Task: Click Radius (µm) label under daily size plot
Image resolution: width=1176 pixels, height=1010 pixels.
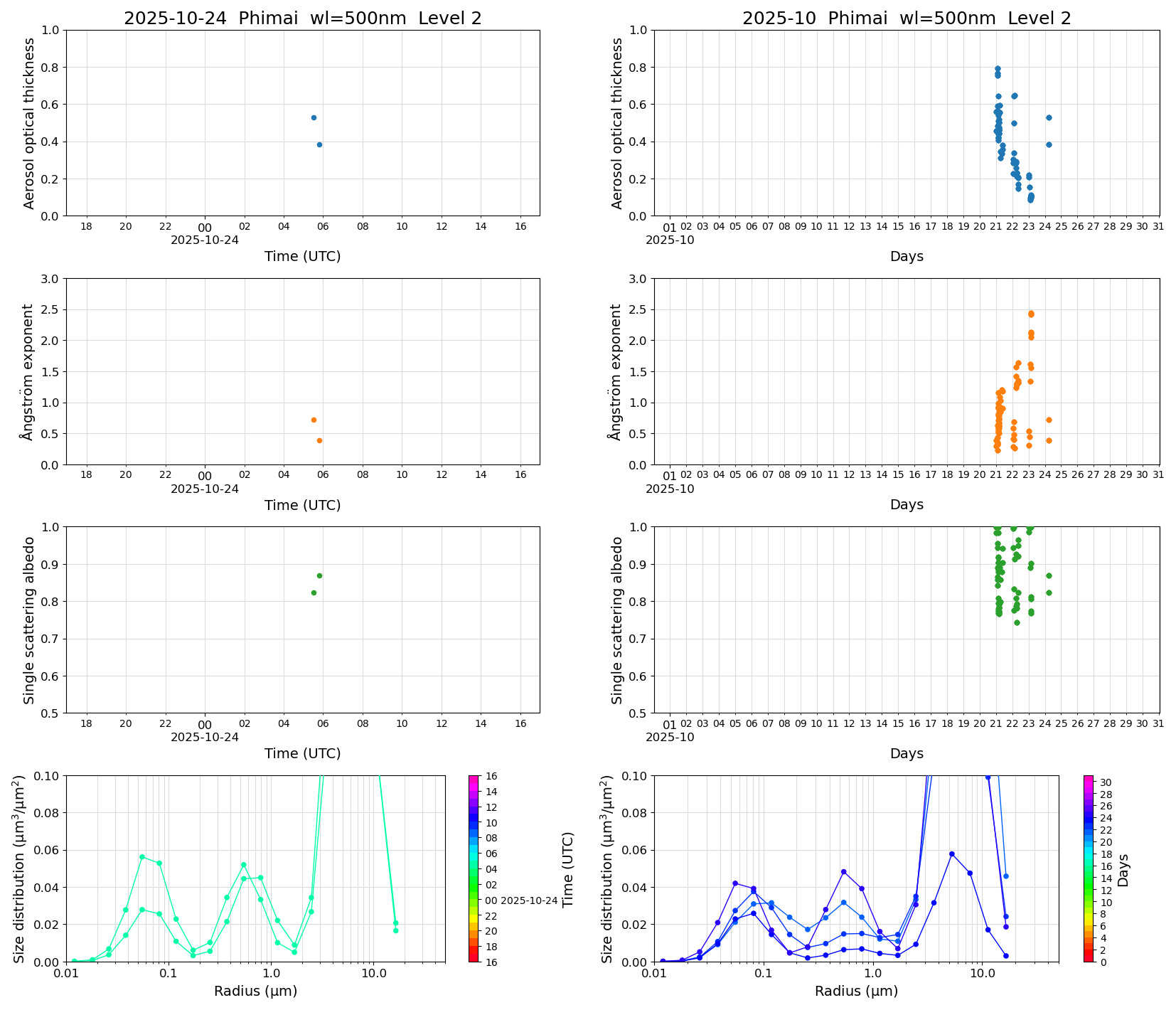Action: (256, 991)
